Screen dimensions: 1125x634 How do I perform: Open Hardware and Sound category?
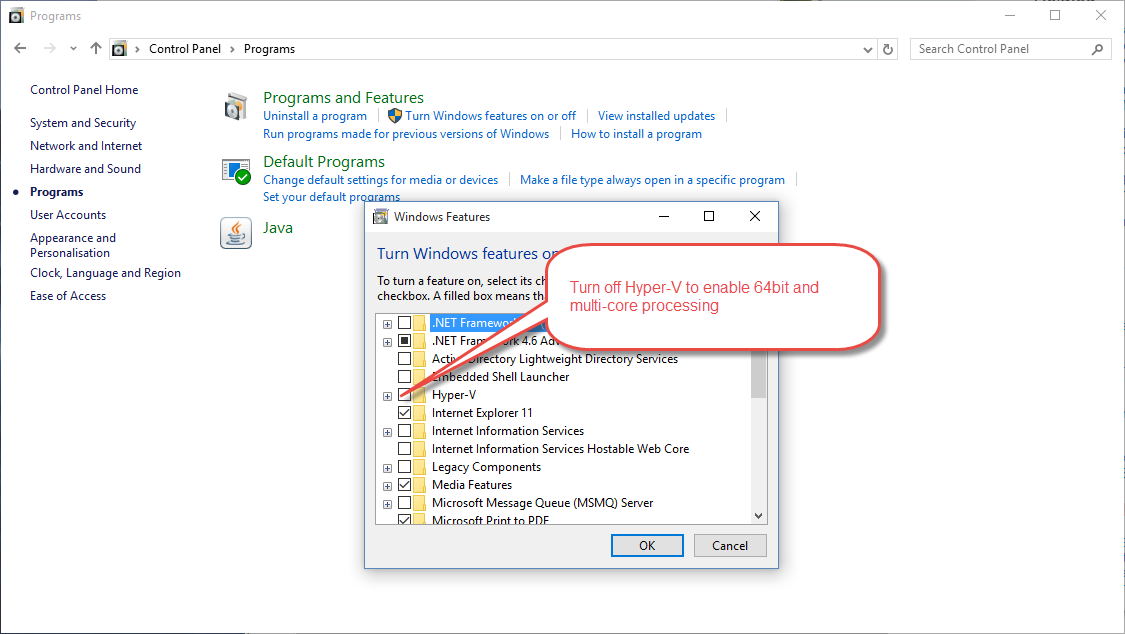85,169
